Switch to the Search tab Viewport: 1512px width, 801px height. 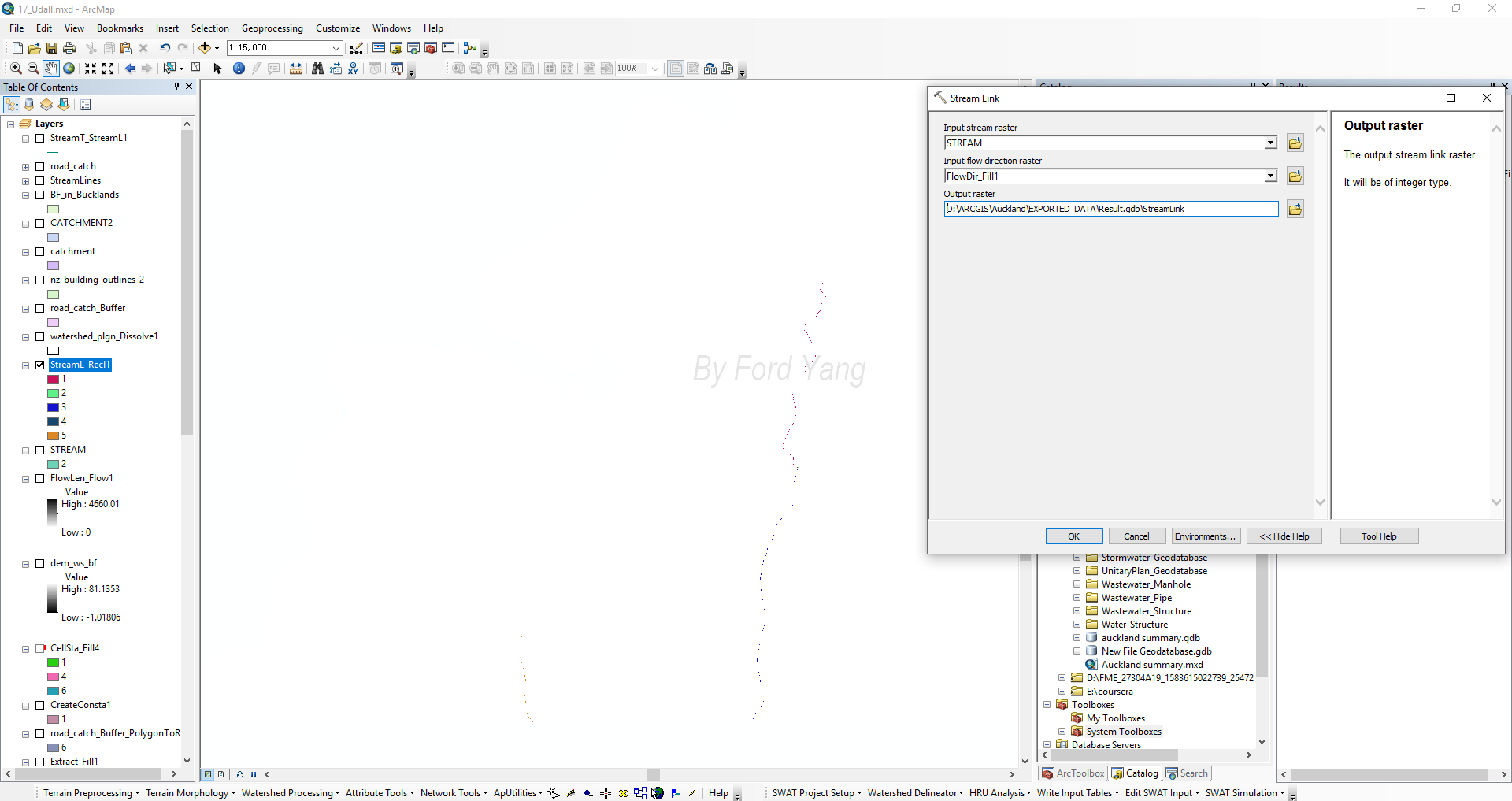click(x=1187, y=773)
